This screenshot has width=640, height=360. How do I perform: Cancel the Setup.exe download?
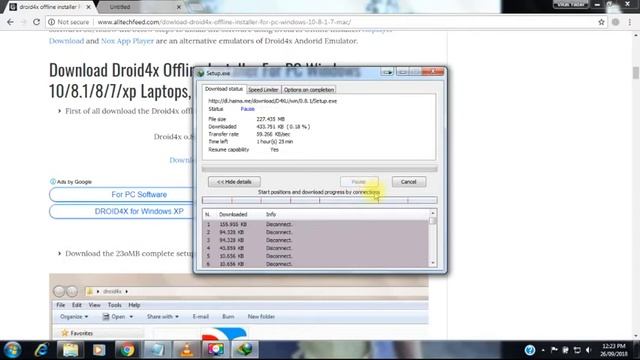coord(409,182)
